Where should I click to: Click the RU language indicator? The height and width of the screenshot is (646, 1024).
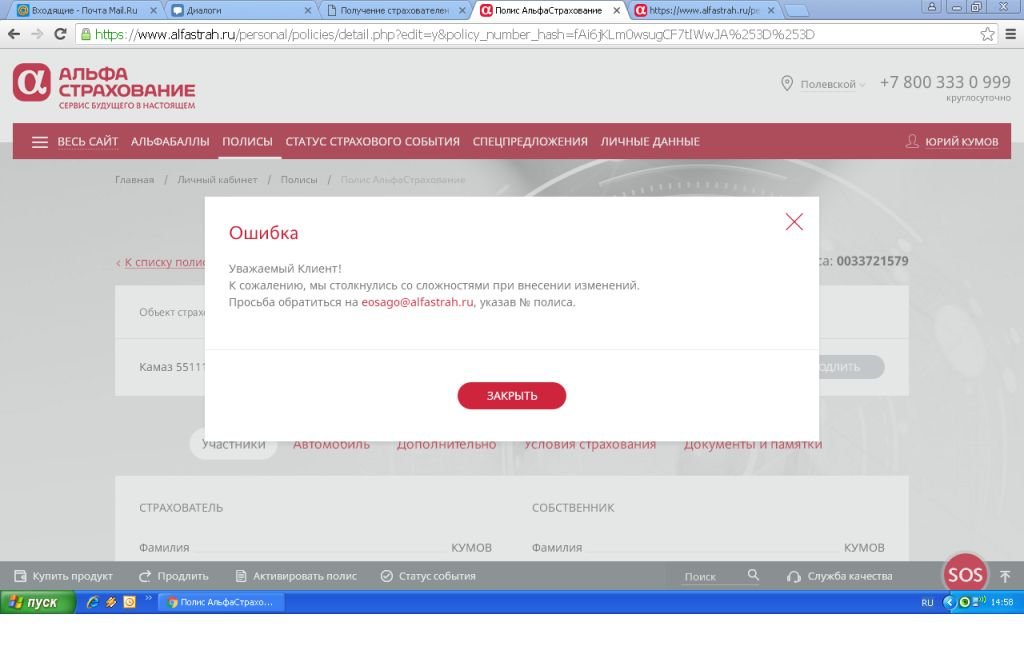point(927,603)
